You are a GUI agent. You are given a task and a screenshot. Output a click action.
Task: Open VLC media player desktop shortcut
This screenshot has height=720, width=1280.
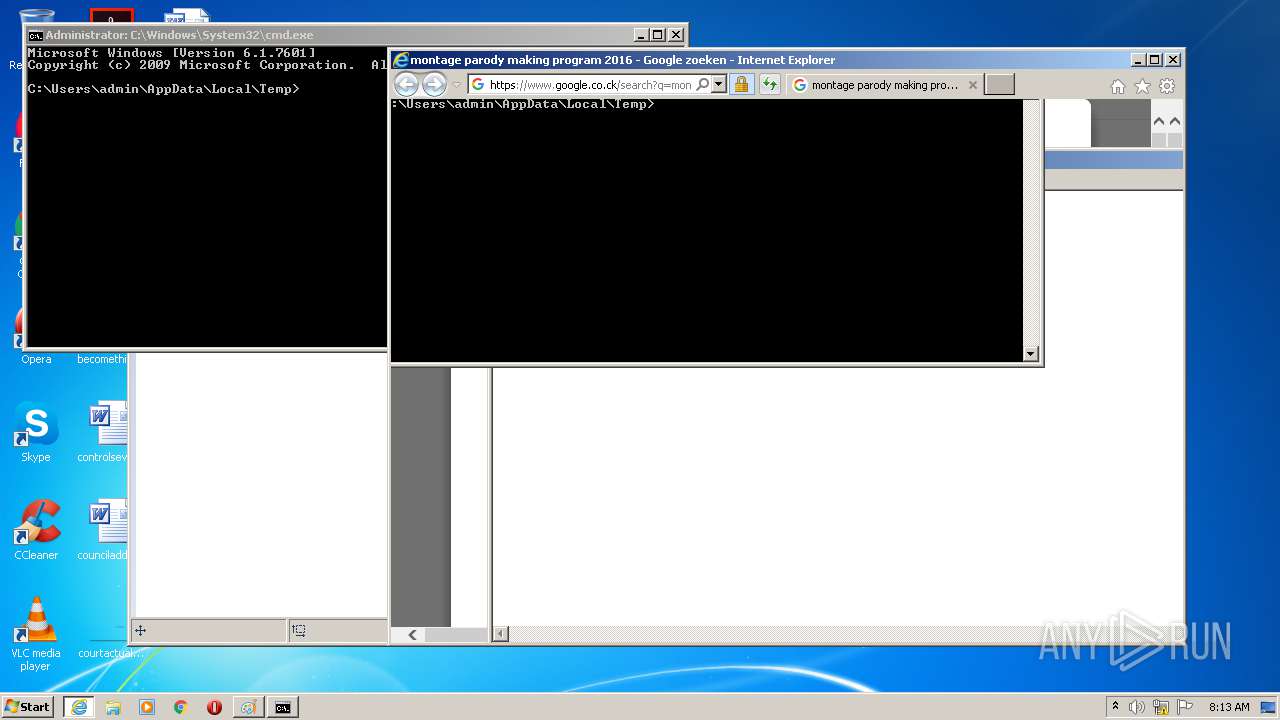click(x=36, y=634)
